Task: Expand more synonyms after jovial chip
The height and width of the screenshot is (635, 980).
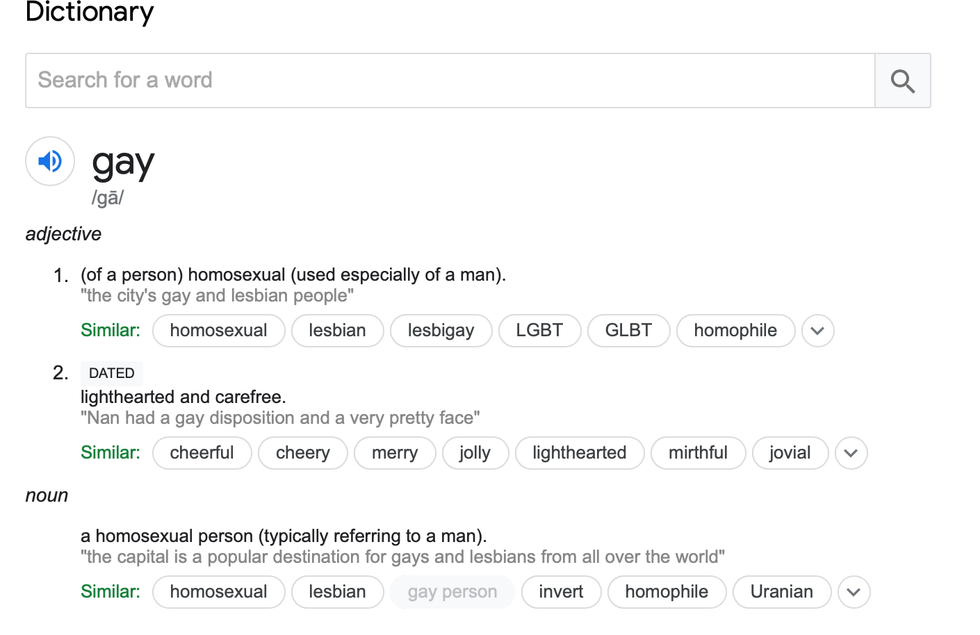Action: (x=850, y=453)
